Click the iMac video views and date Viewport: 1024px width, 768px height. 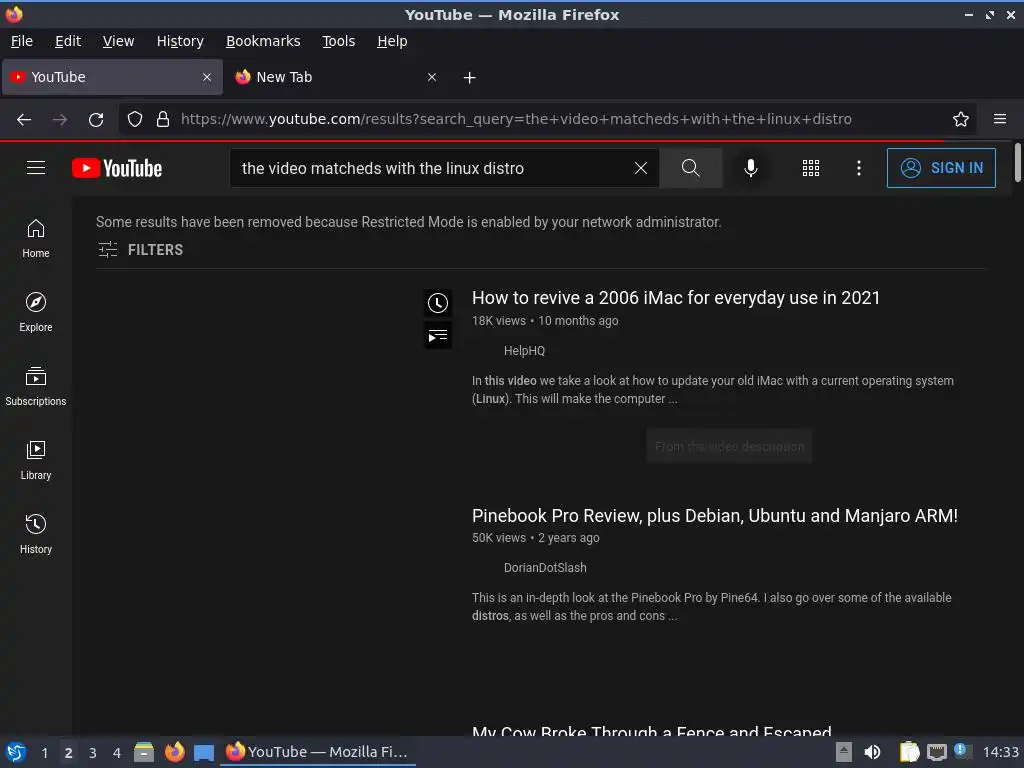pos(545,321)
